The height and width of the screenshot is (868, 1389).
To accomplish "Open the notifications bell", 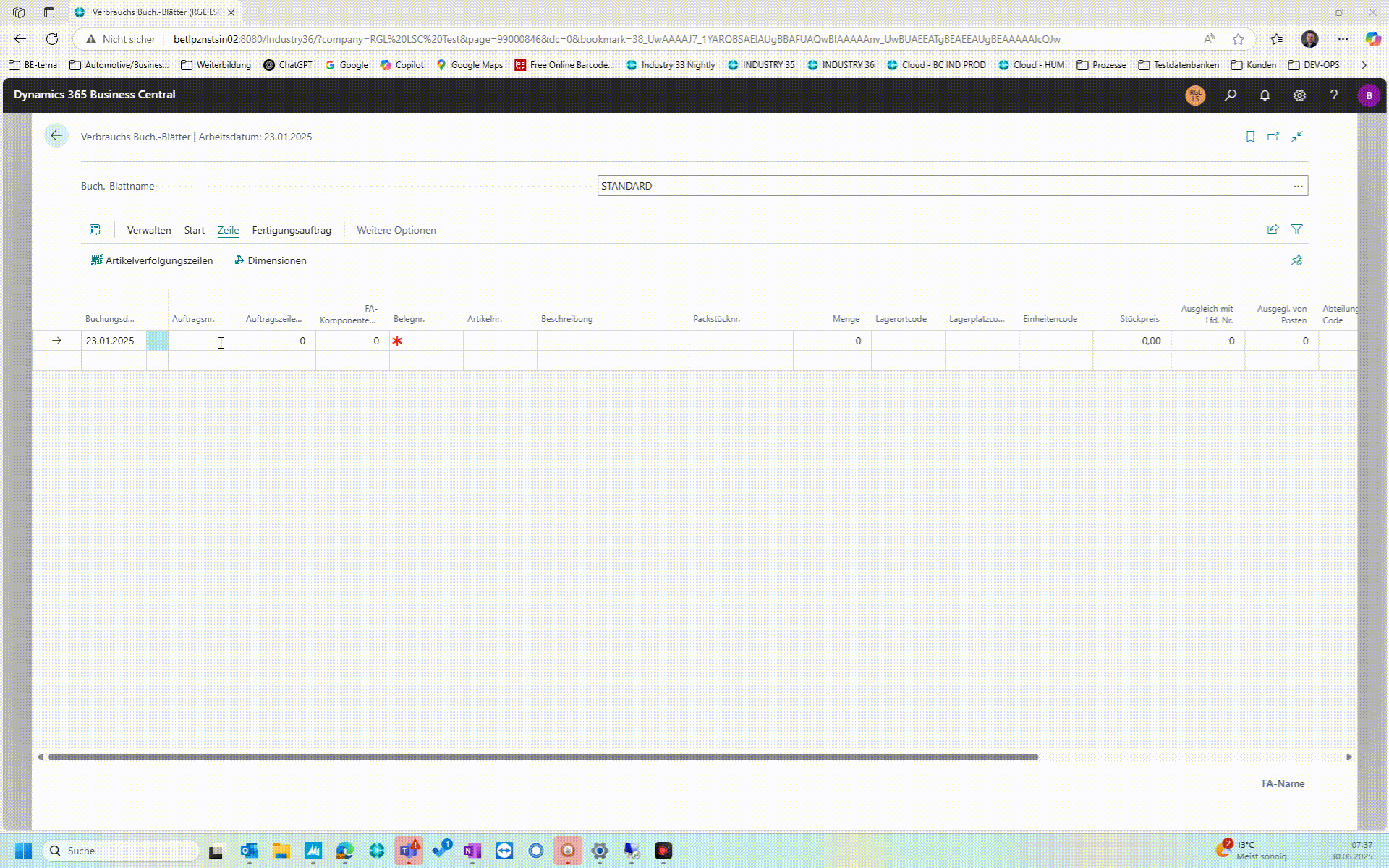I will pyautogui.click(x=1265, y=95).
